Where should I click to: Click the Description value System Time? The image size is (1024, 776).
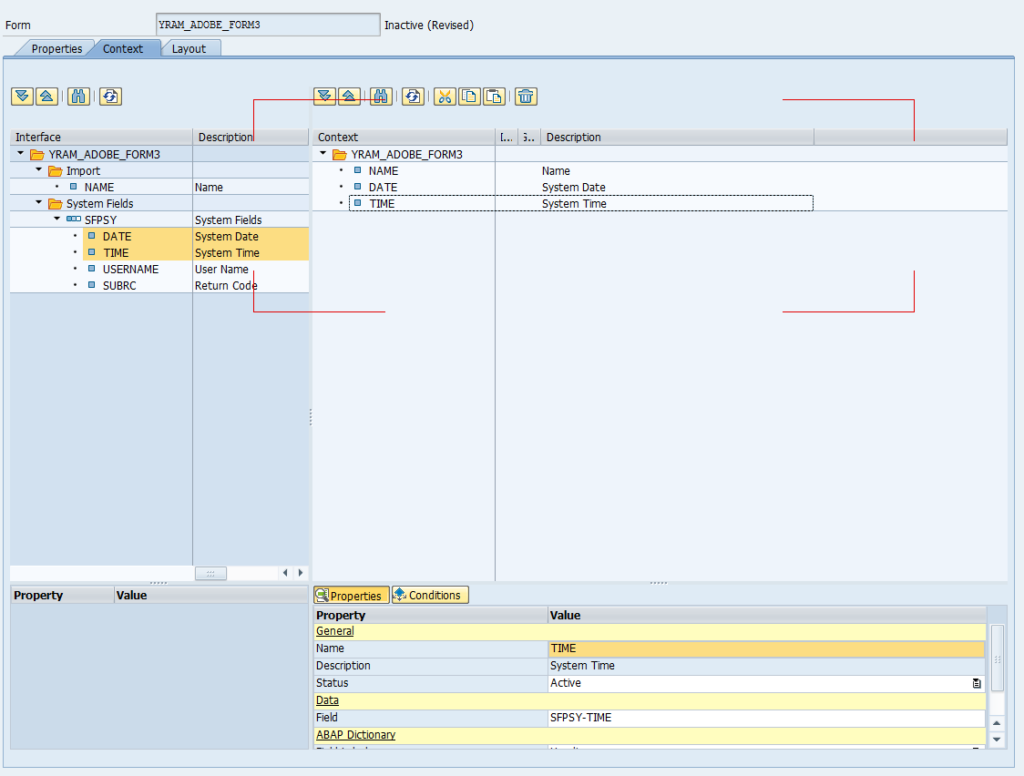coord(583,666)
